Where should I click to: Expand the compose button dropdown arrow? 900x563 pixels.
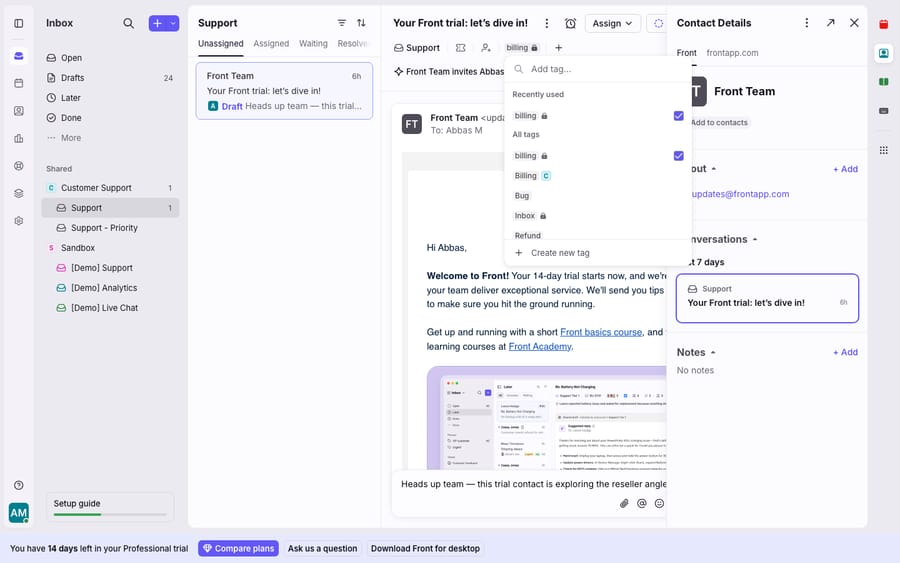point(173,23)
